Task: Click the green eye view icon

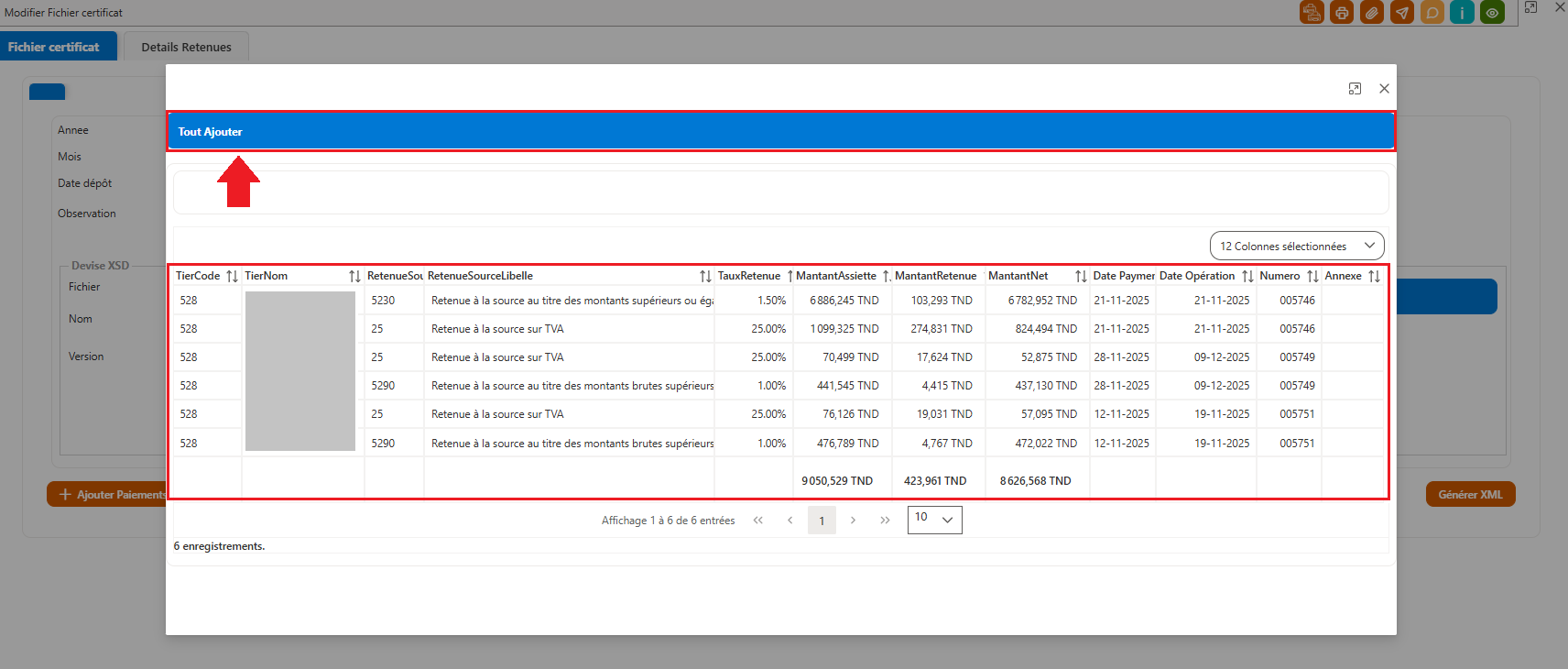Action: pyautogui.click(x=1493, y=12)
